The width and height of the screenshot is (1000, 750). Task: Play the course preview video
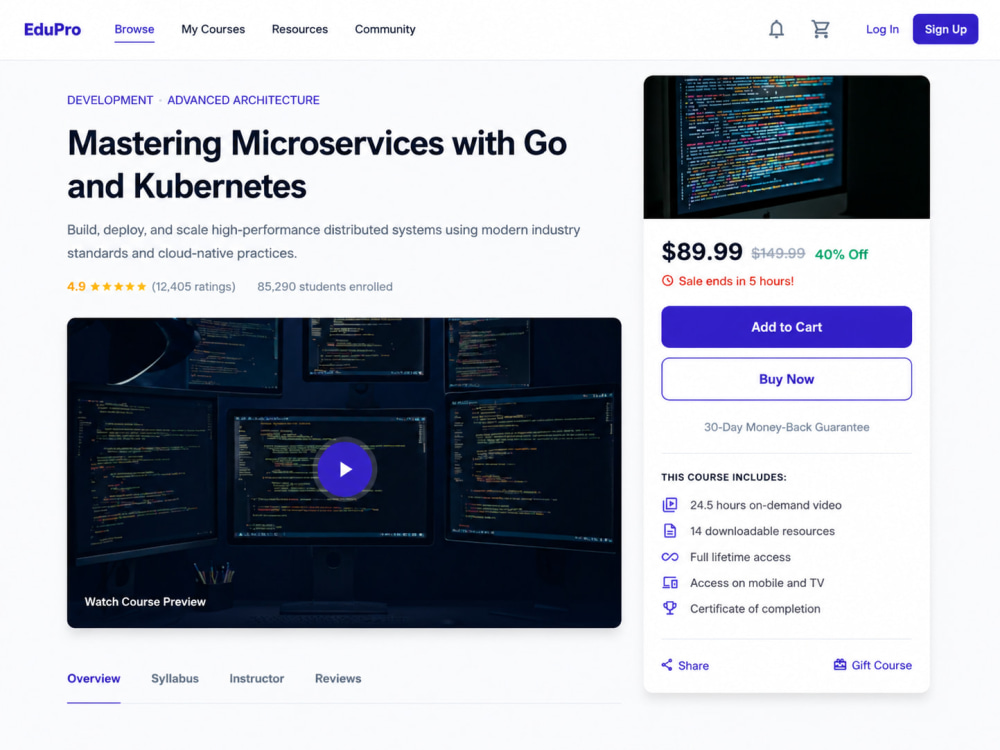click(345, 469)
